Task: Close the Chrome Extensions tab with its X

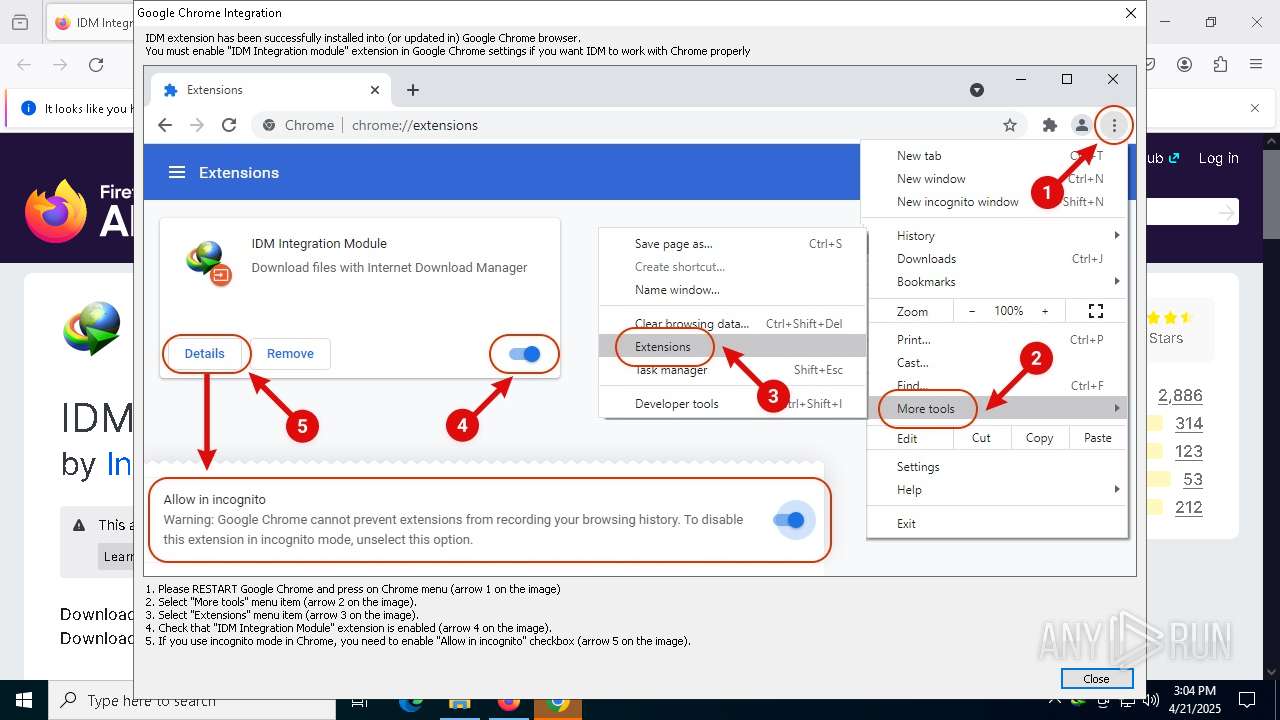Action: coord(375,90)
